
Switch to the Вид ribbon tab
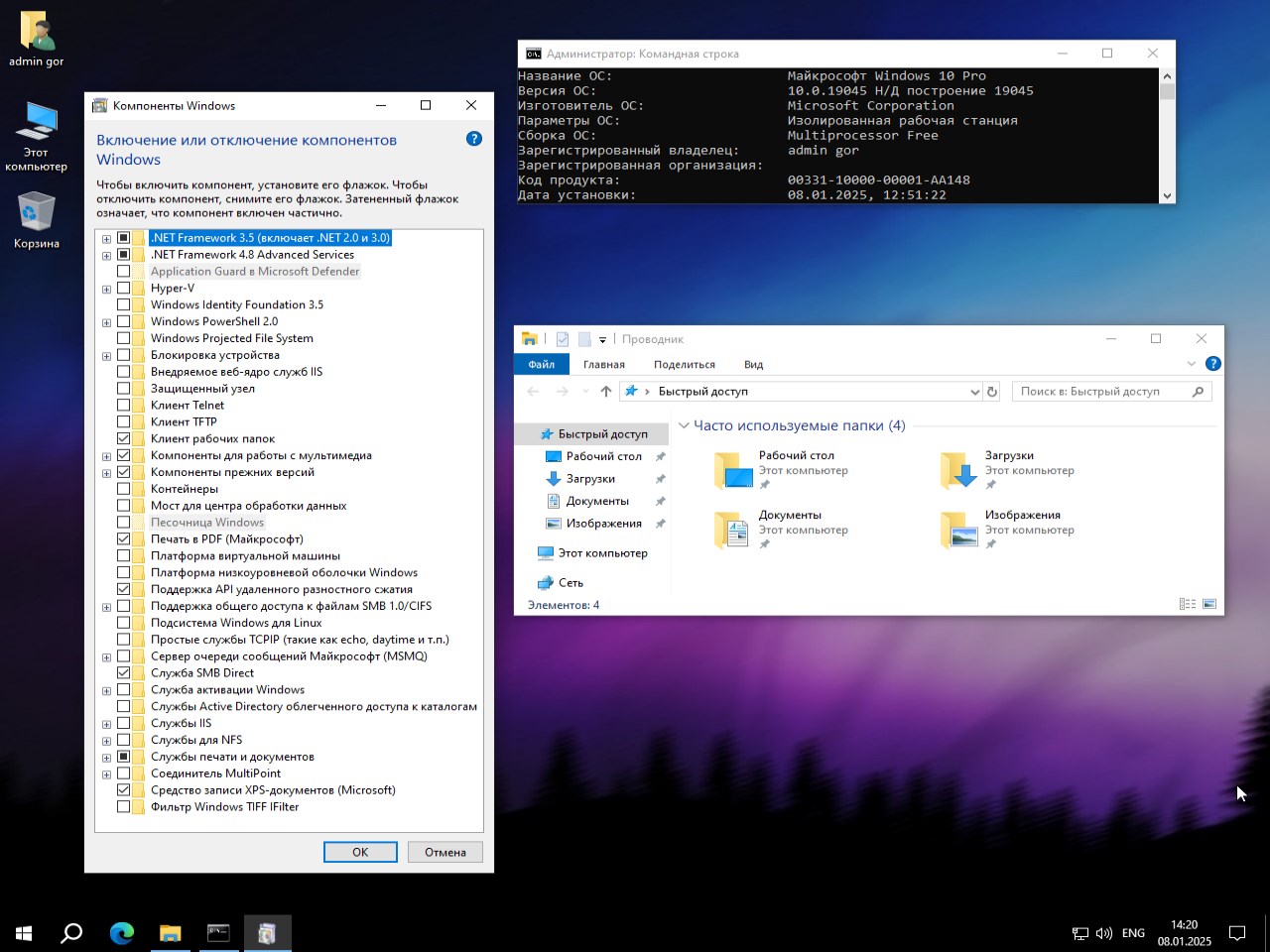pos(753,364)
